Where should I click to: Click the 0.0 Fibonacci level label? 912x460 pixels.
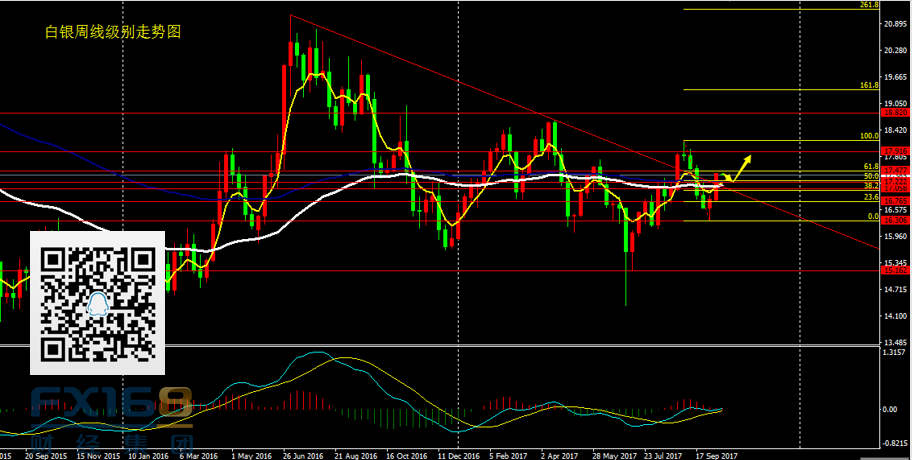point(872,216)
